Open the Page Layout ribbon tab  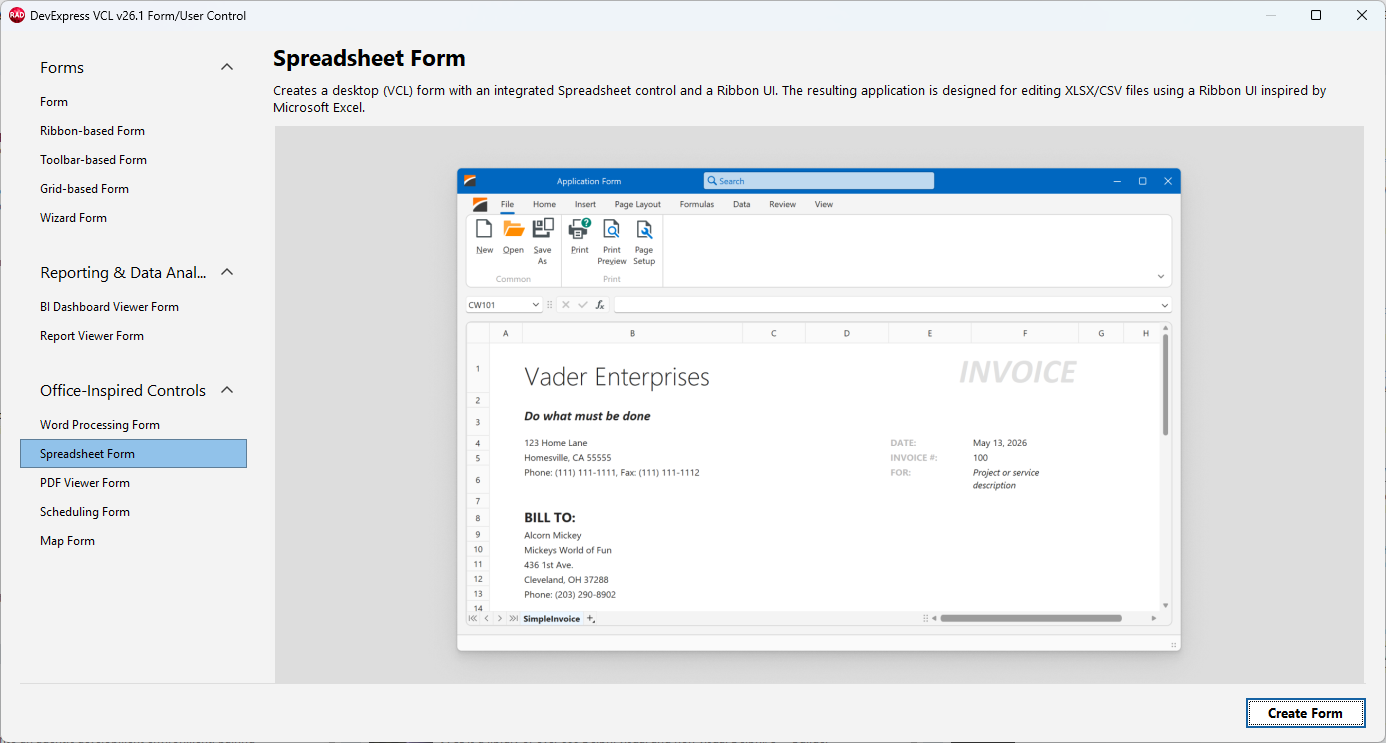pos(638,204)
